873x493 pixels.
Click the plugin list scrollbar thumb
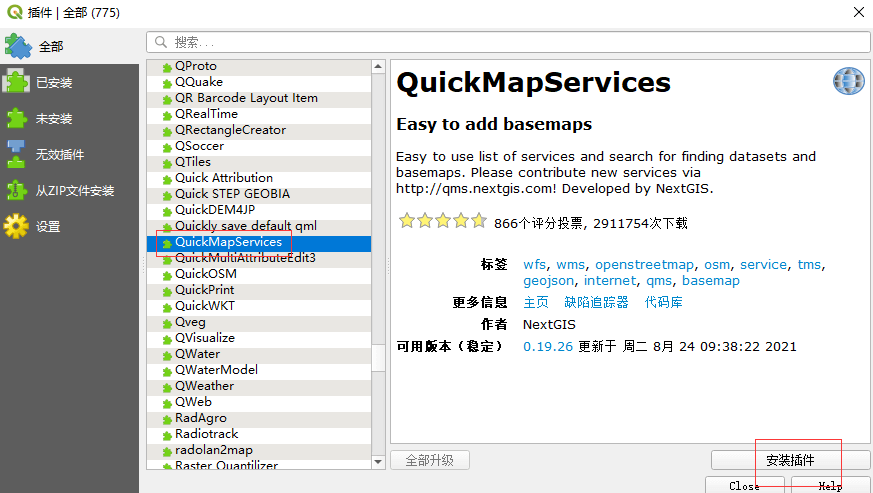point(378,358)
